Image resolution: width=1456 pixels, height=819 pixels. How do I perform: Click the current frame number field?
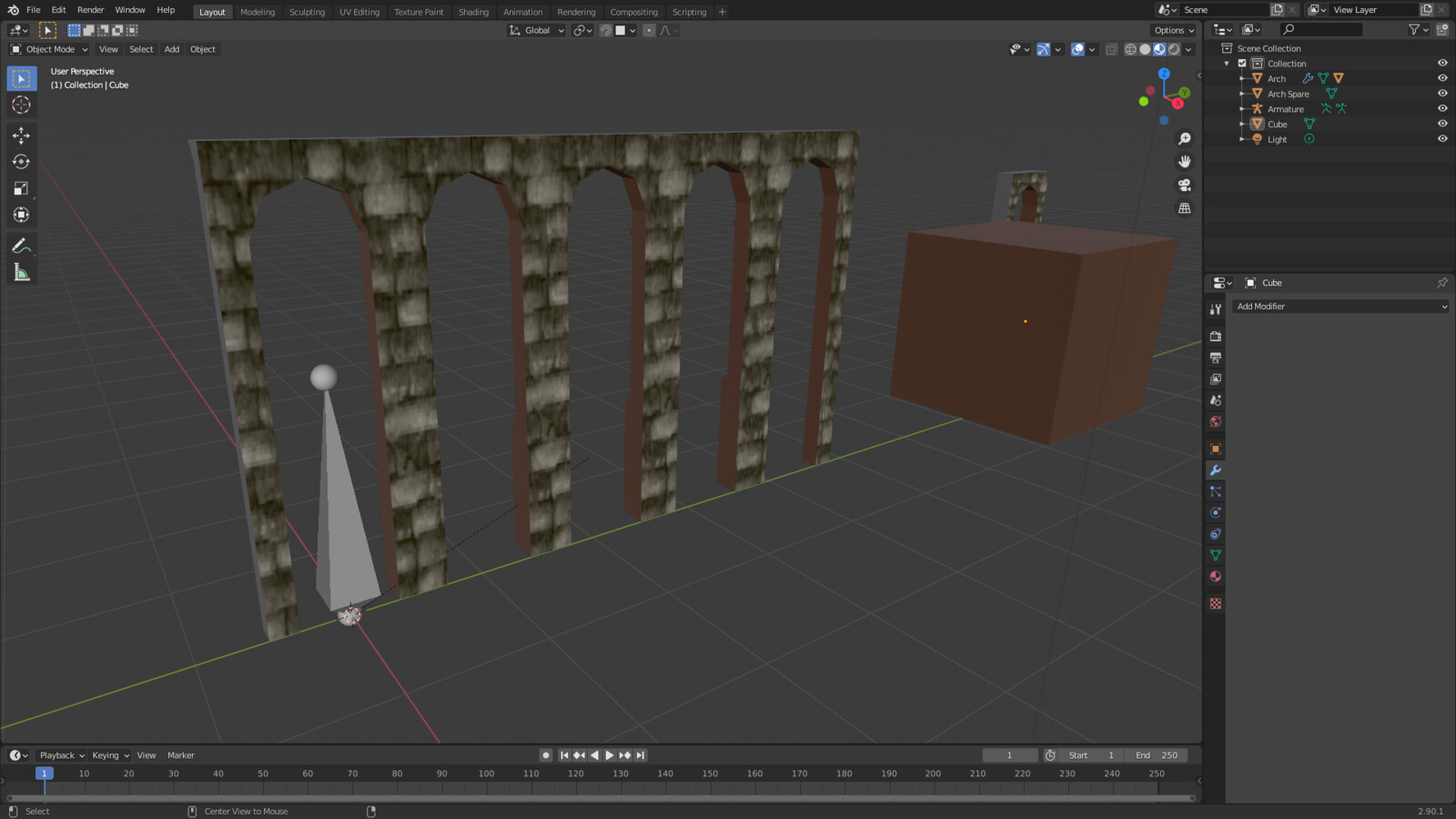pyautogui.click(x=1009, y=755)
